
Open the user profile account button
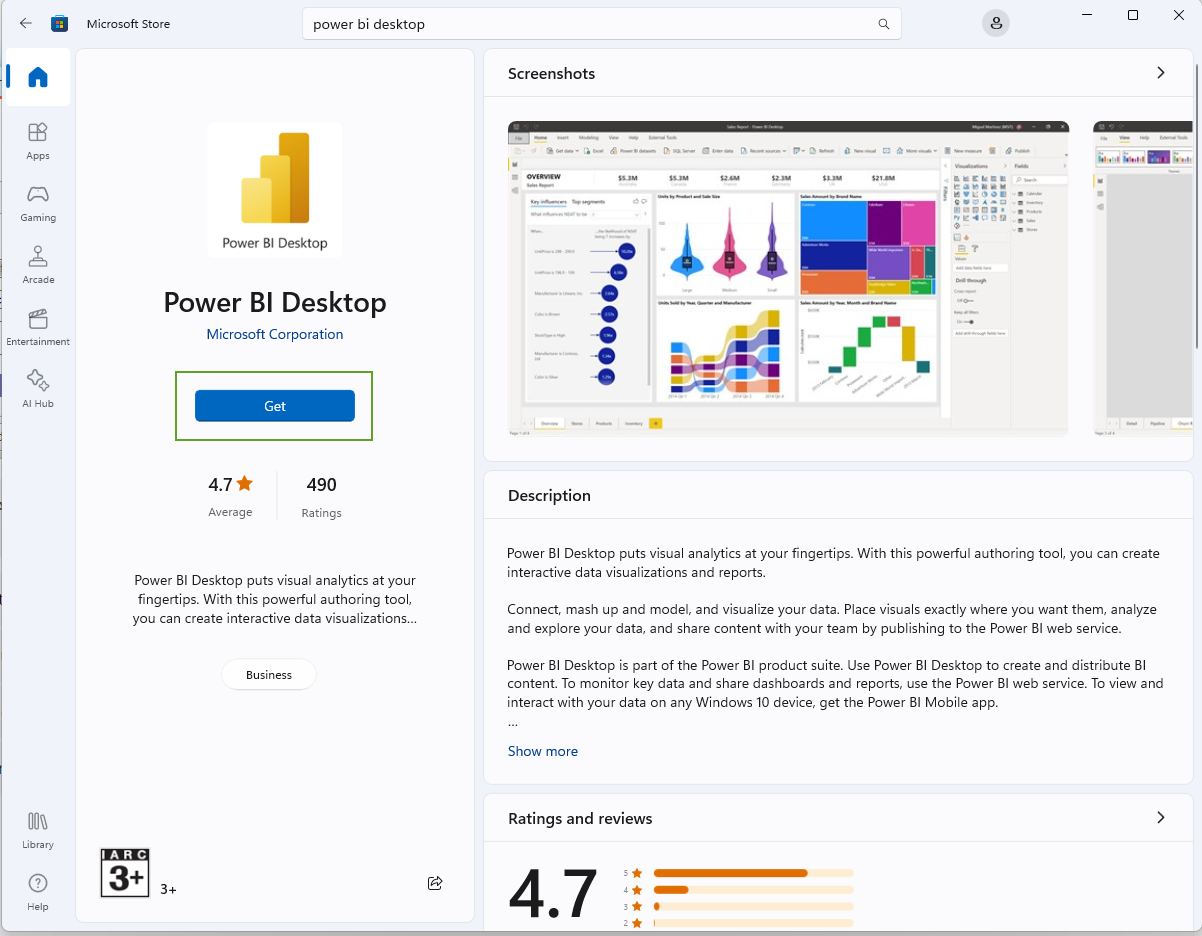pos(995,24)
